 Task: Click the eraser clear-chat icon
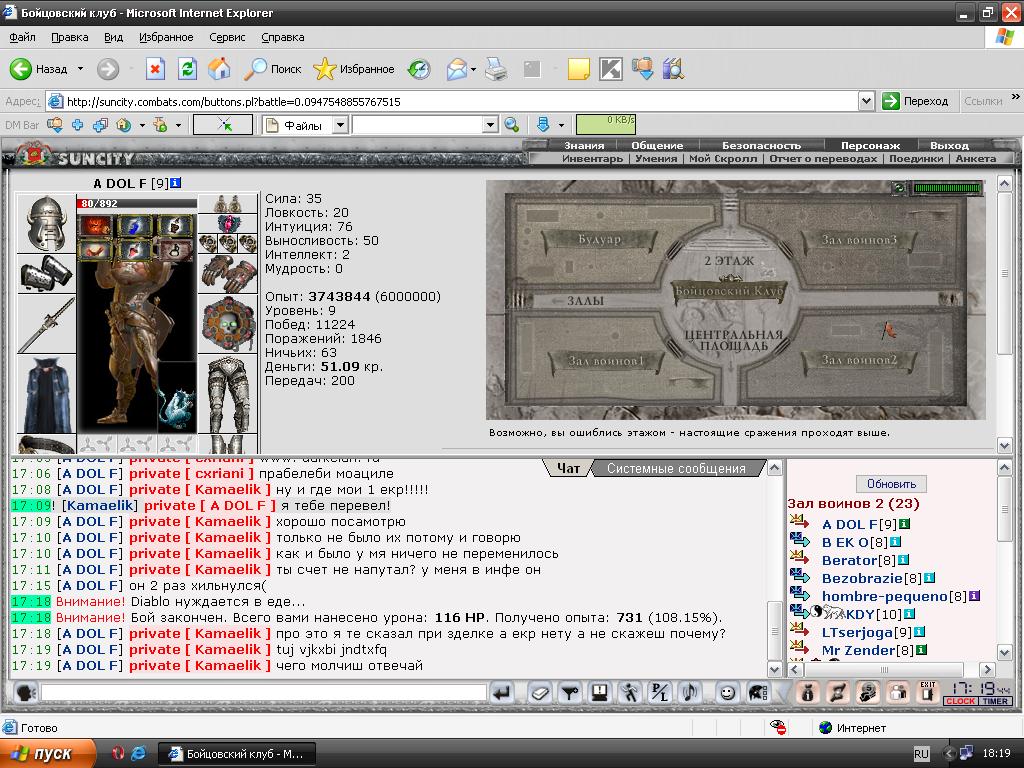(x=539, y=692)
